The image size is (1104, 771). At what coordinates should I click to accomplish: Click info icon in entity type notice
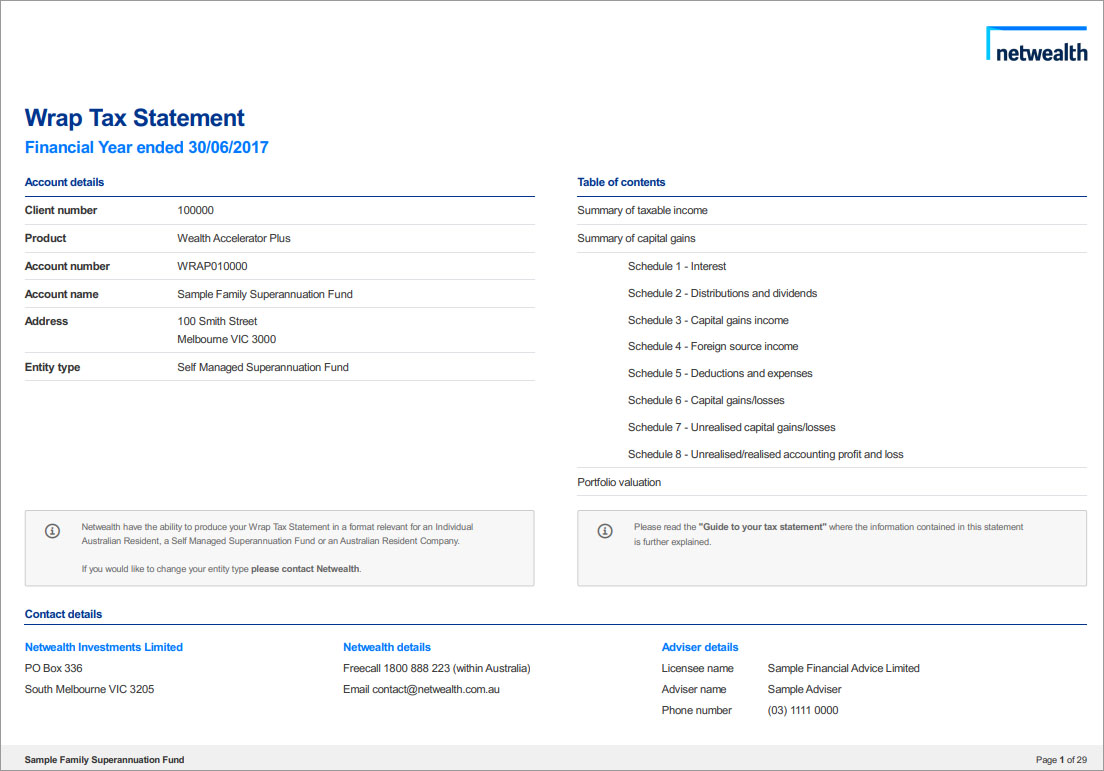[x=53, y=531]
